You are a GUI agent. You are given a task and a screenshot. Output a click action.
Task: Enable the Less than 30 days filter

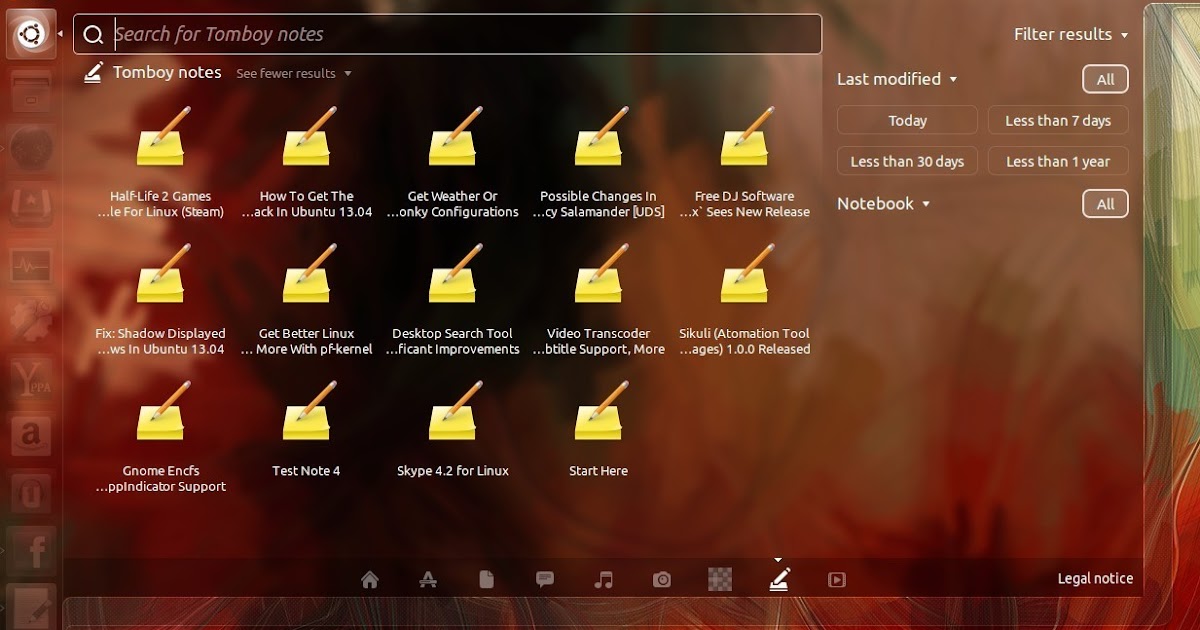906,161
